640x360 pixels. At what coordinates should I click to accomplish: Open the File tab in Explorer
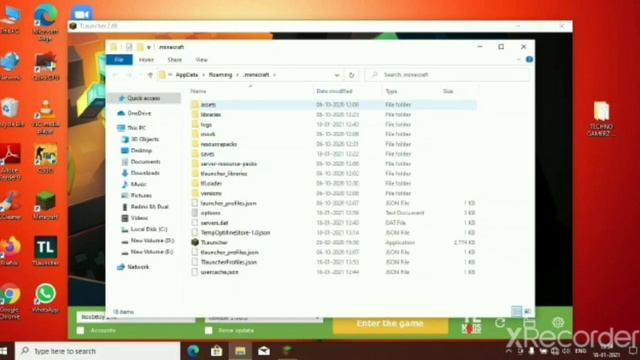(x=119, y=60)
